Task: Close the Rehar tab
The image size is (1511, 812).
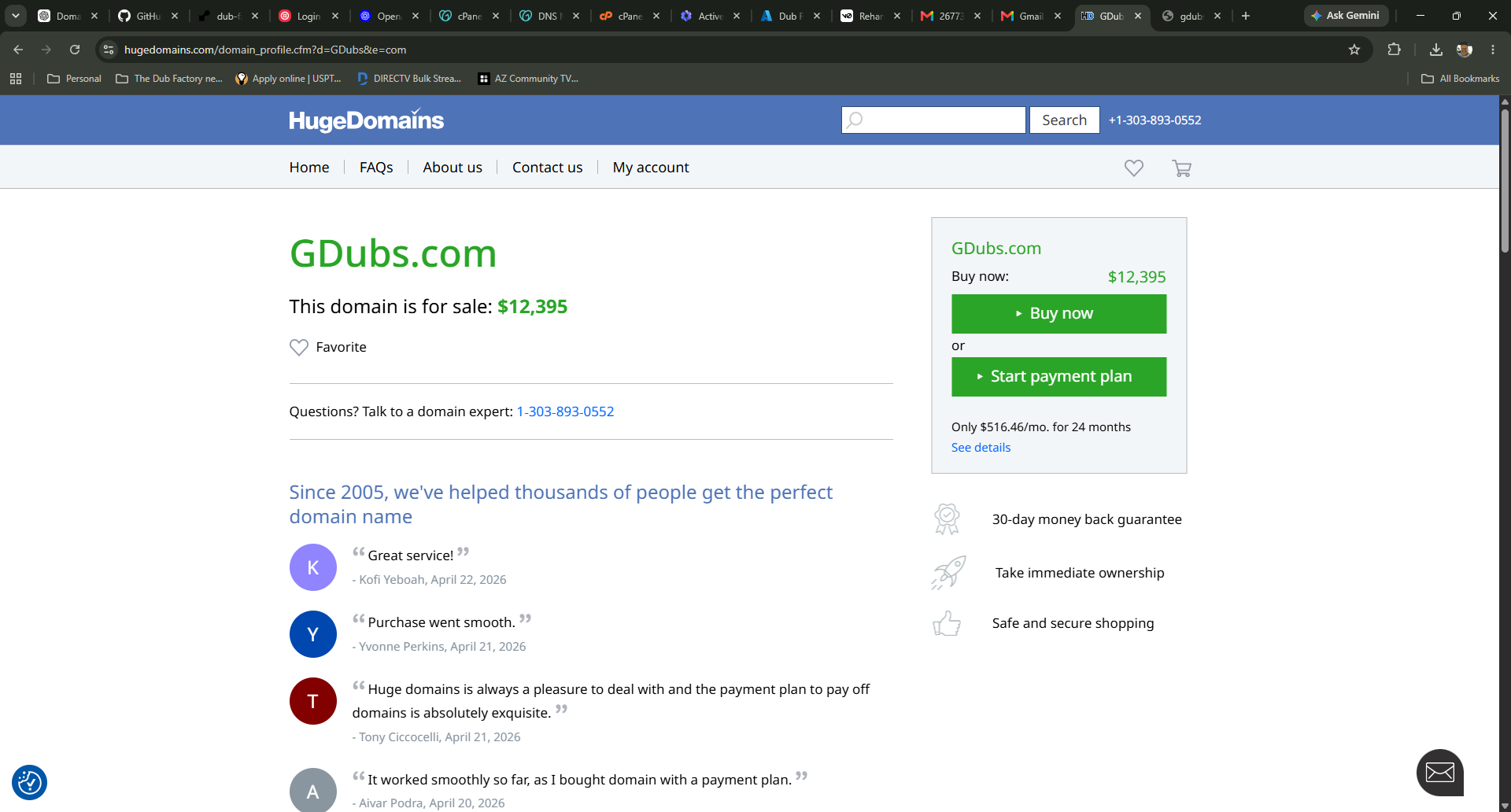Action: pos(897,16)
